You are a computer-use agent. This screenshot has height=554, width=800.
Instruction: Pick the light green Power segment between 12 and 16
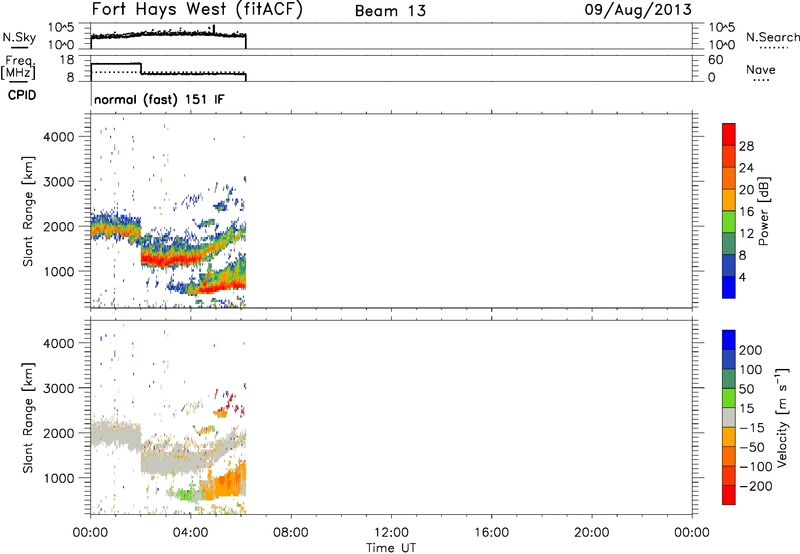coord(729,221)
